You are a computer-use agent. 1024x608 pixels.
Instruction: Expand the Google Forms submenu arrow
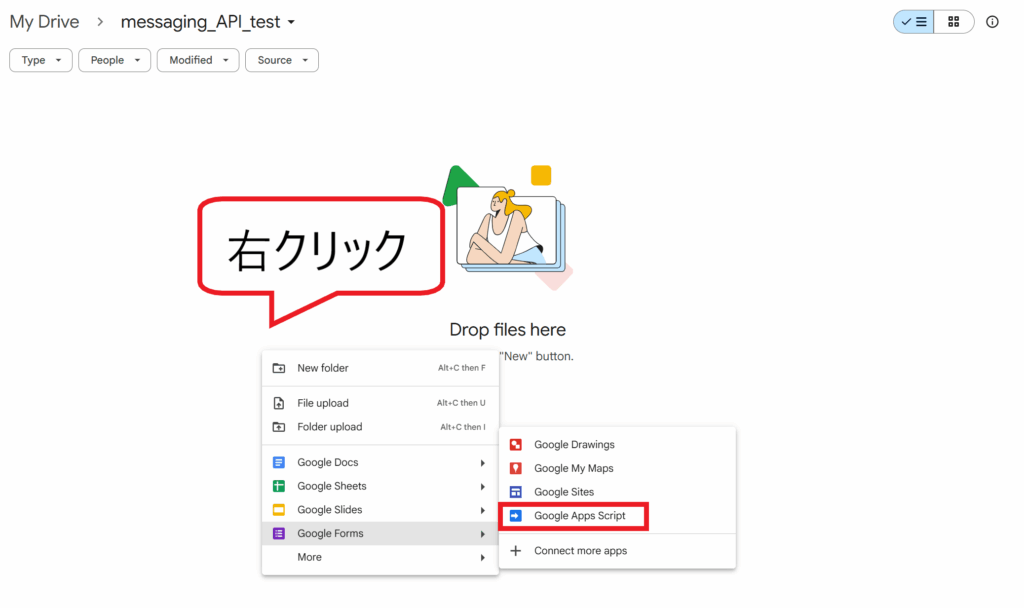click(483, 534)
